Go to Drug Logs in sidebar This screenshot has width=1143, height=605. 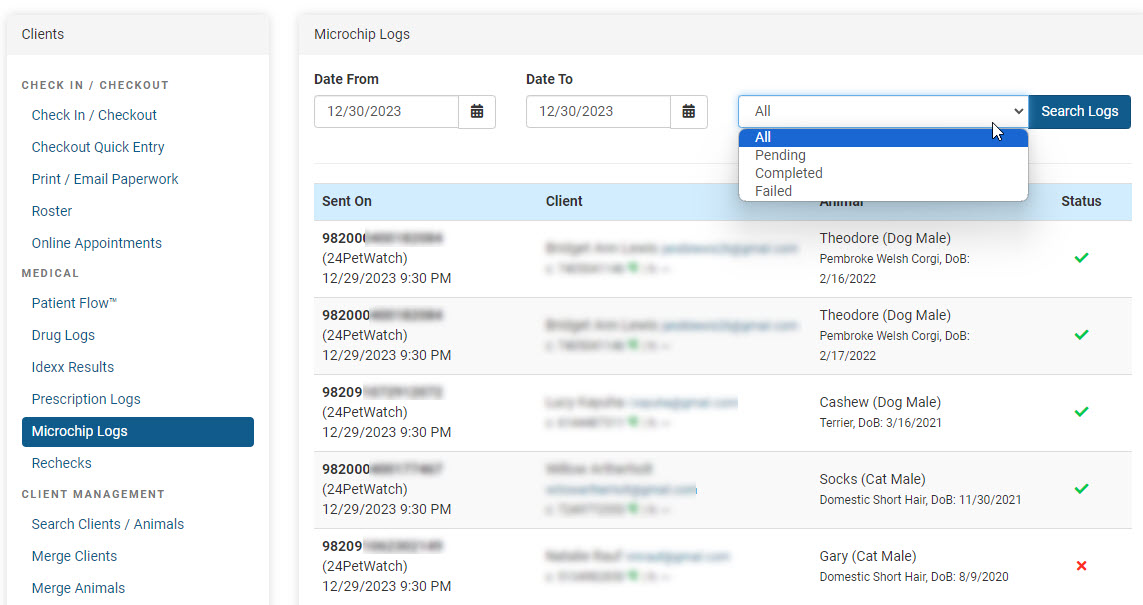[63, 335]
